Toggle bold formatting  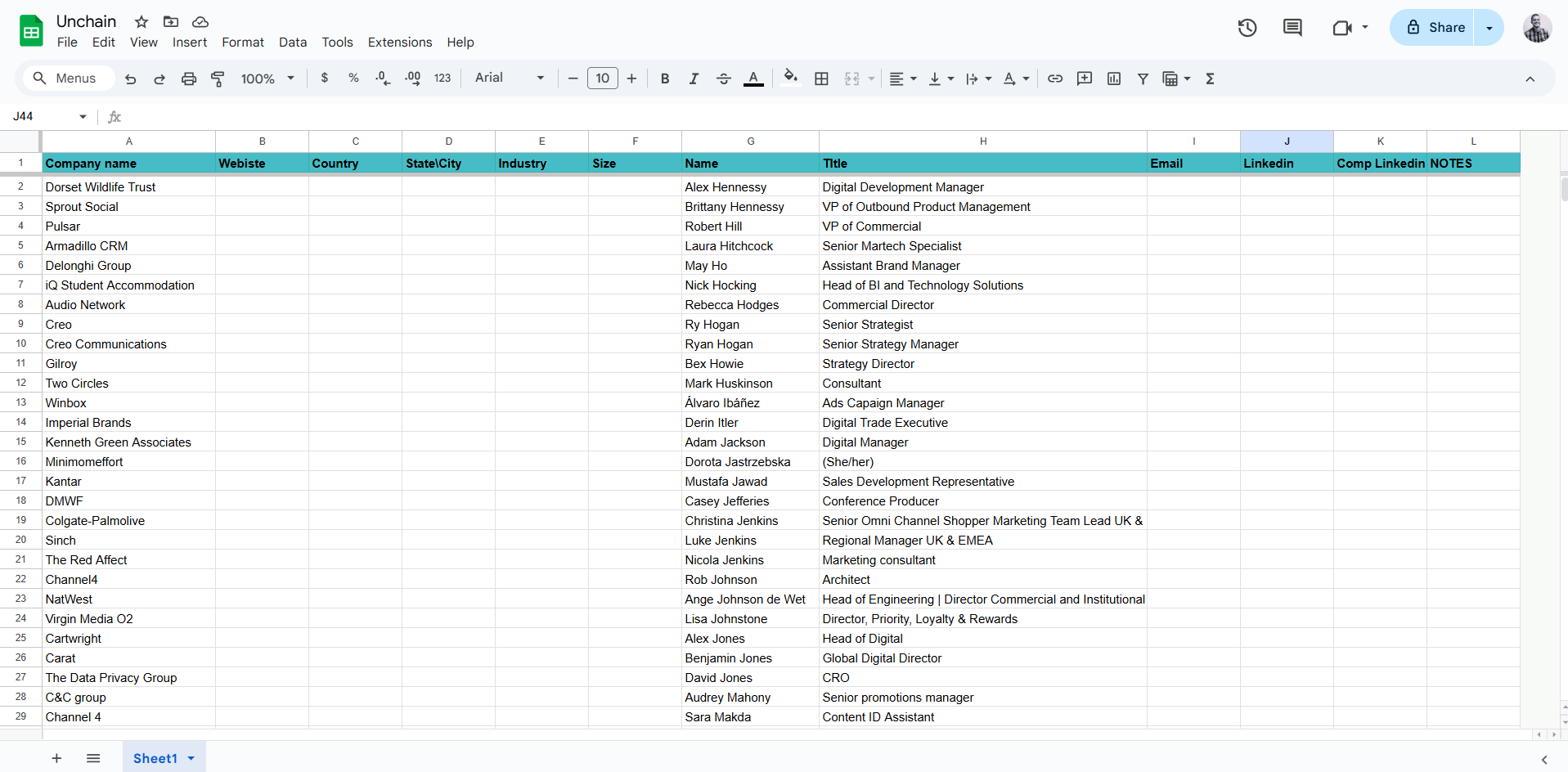tap(665, 79)
